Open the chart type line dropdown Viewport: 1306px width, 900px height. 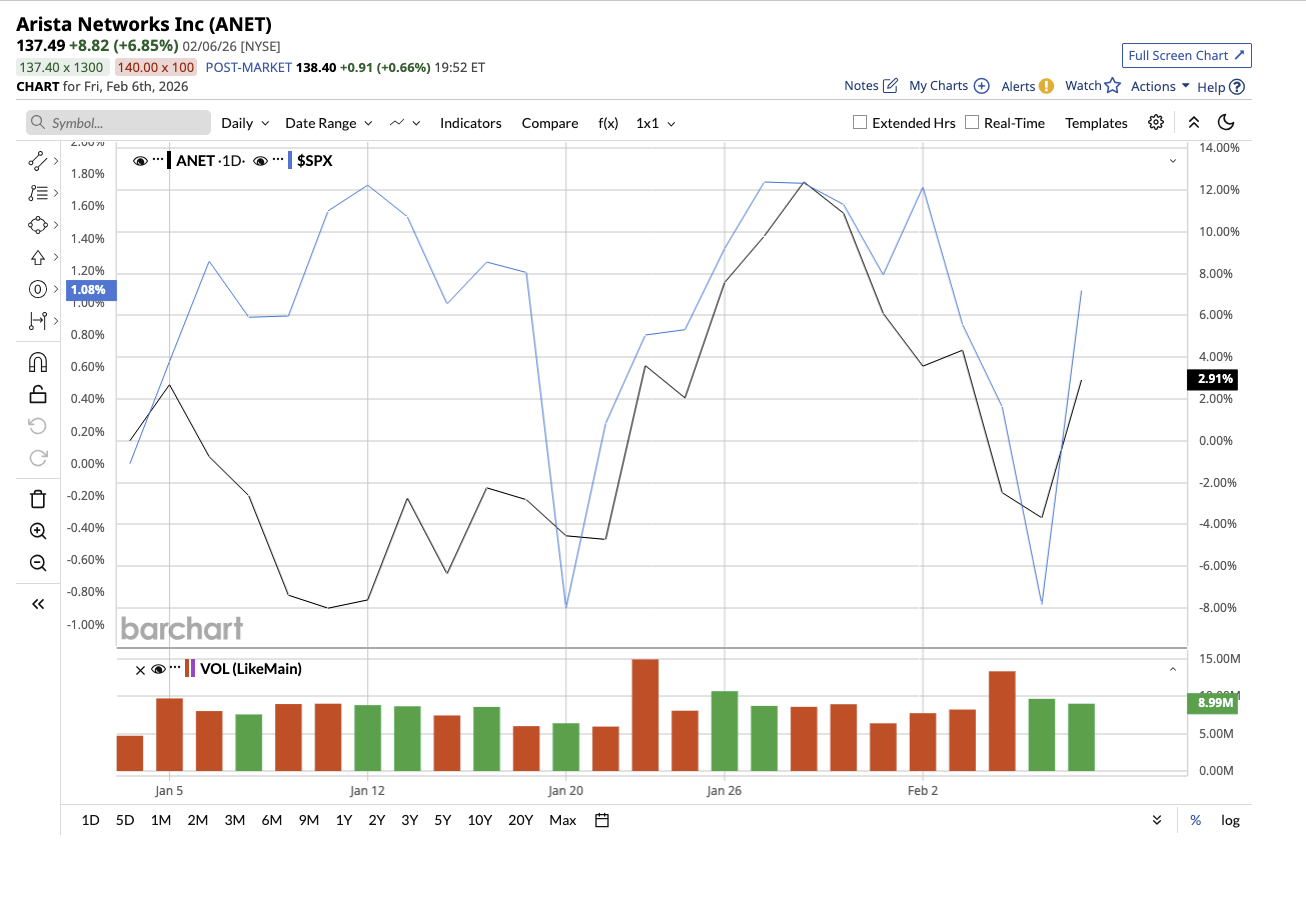tap(405, 123)
